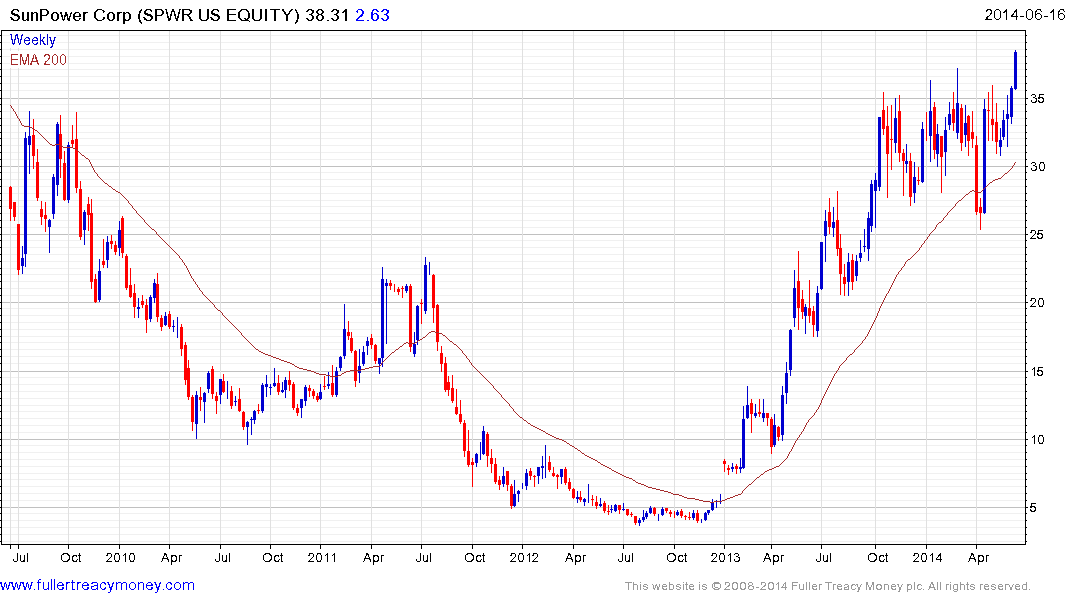This screenshot has height=600, width=1075.
Task: Click the latest blue weekly candle at top right
Action: 1015,69
